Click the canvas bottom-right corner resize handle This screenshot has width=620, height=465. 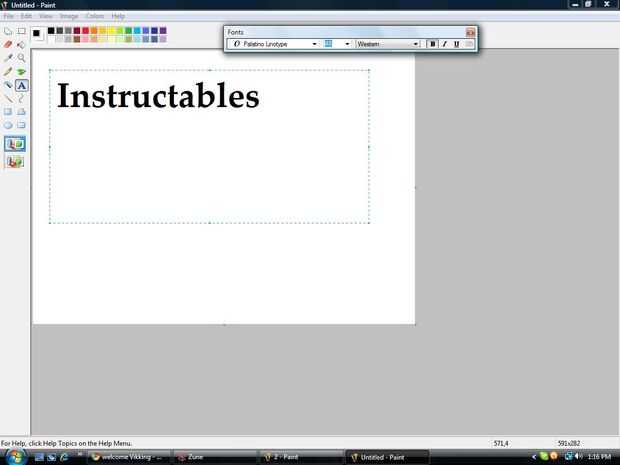tap(415, 325)
